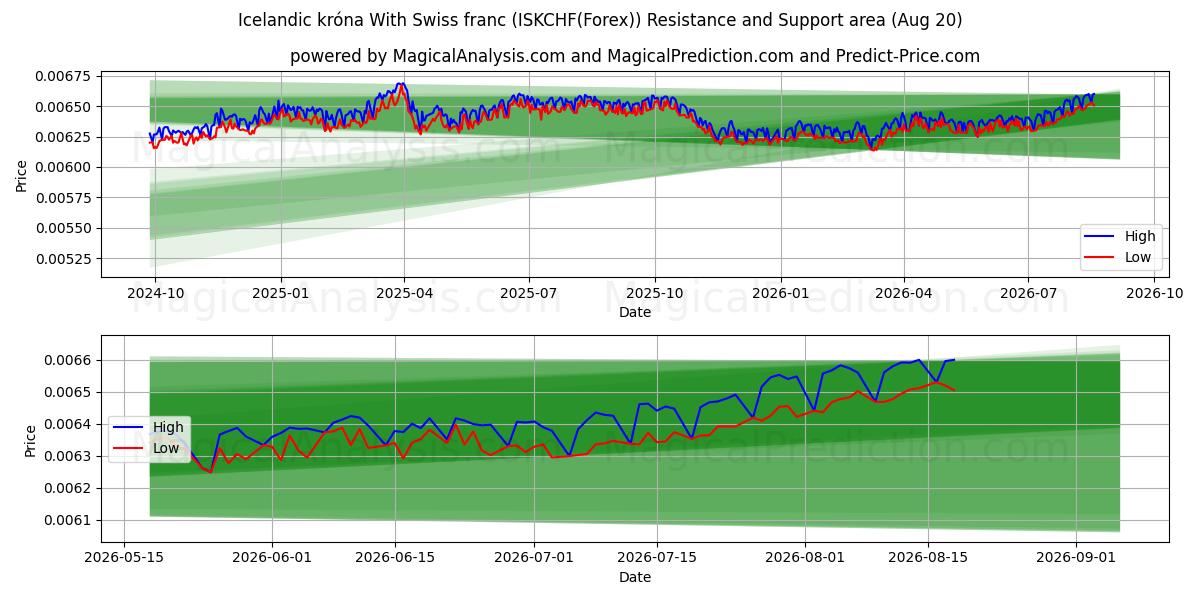Viewport: 1200px width, 600px height.
Task: Select the 0.0065 price tick label
Action: [x=66, y=392]
